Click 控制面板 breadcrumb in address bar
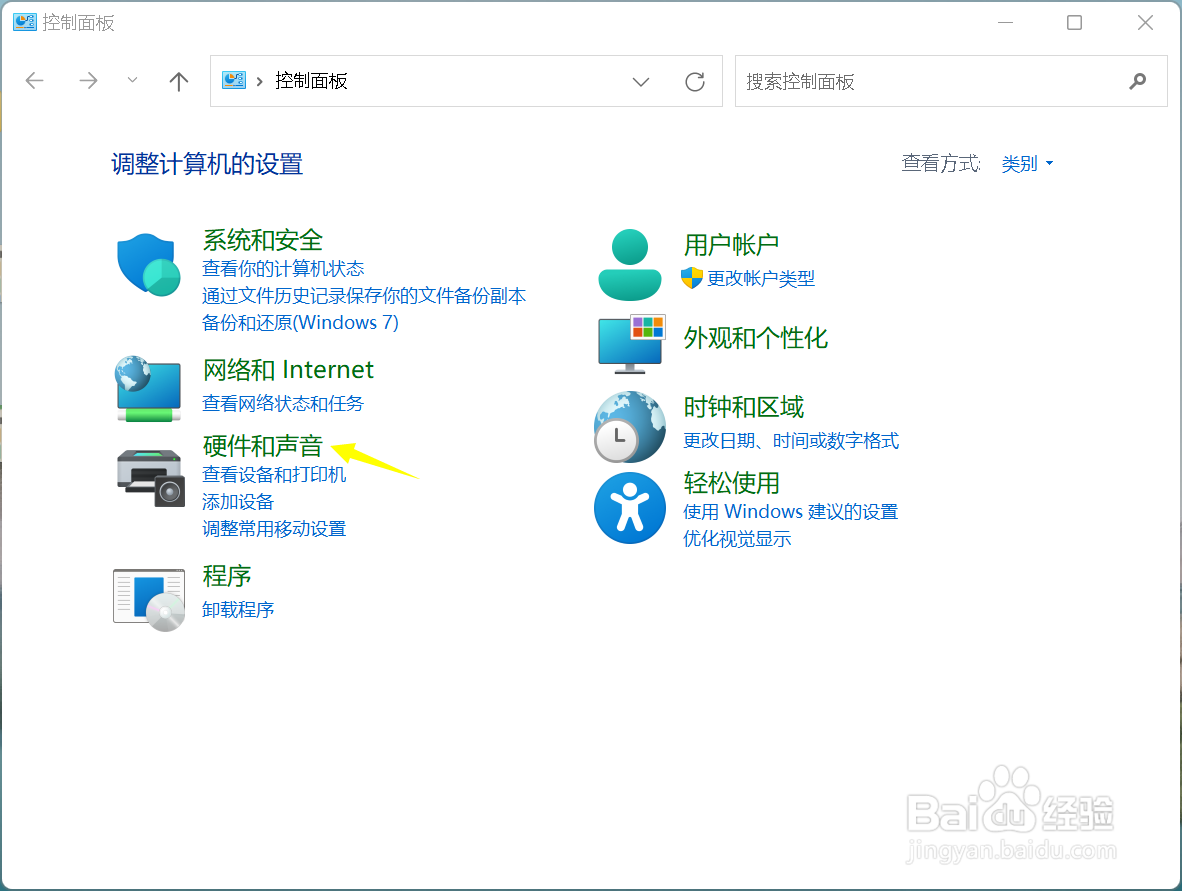The width and height of the screenshot is (1182, 891). pos(311,81)
